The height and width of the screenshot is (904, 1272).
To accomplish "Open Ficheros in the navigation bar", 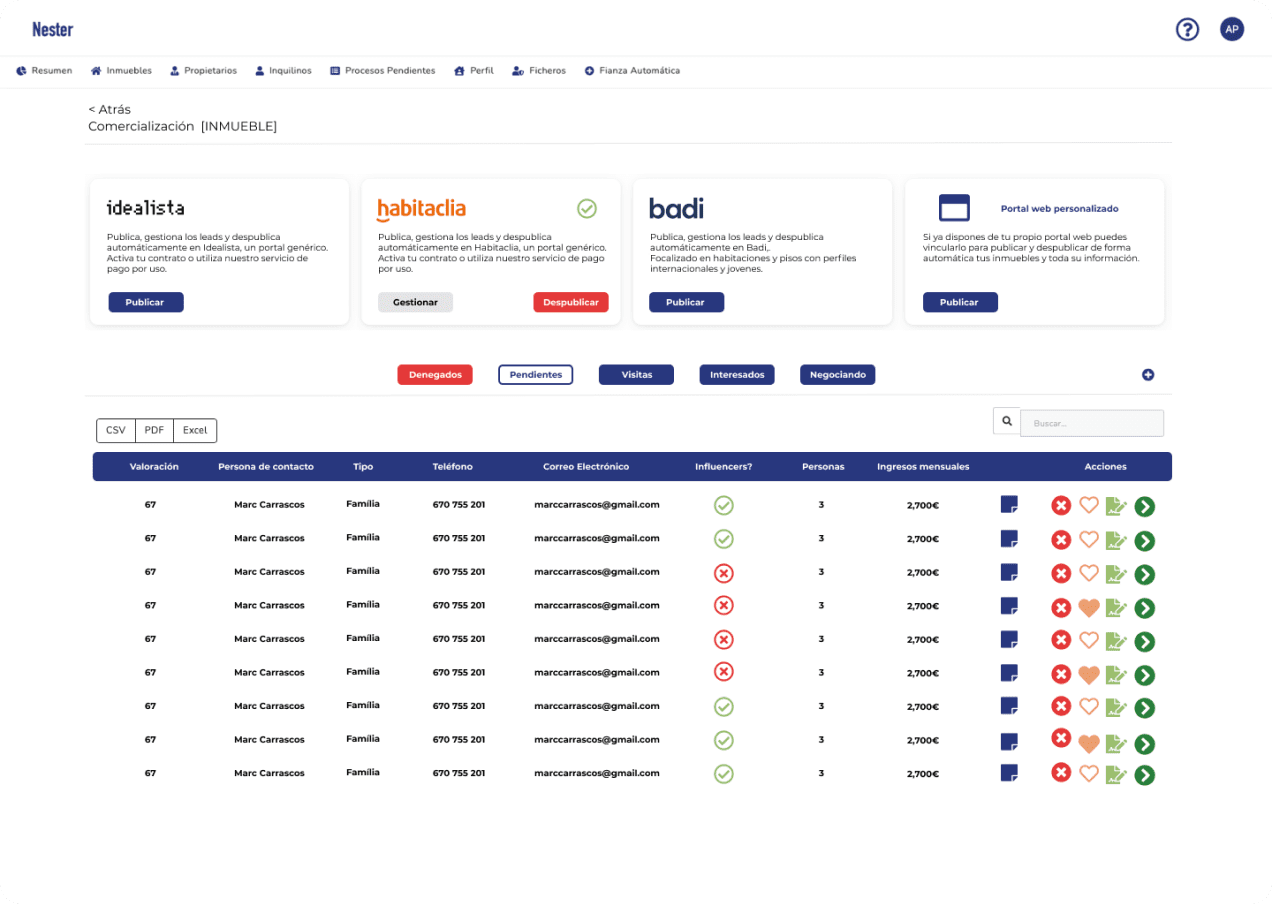I will point(539,71).
